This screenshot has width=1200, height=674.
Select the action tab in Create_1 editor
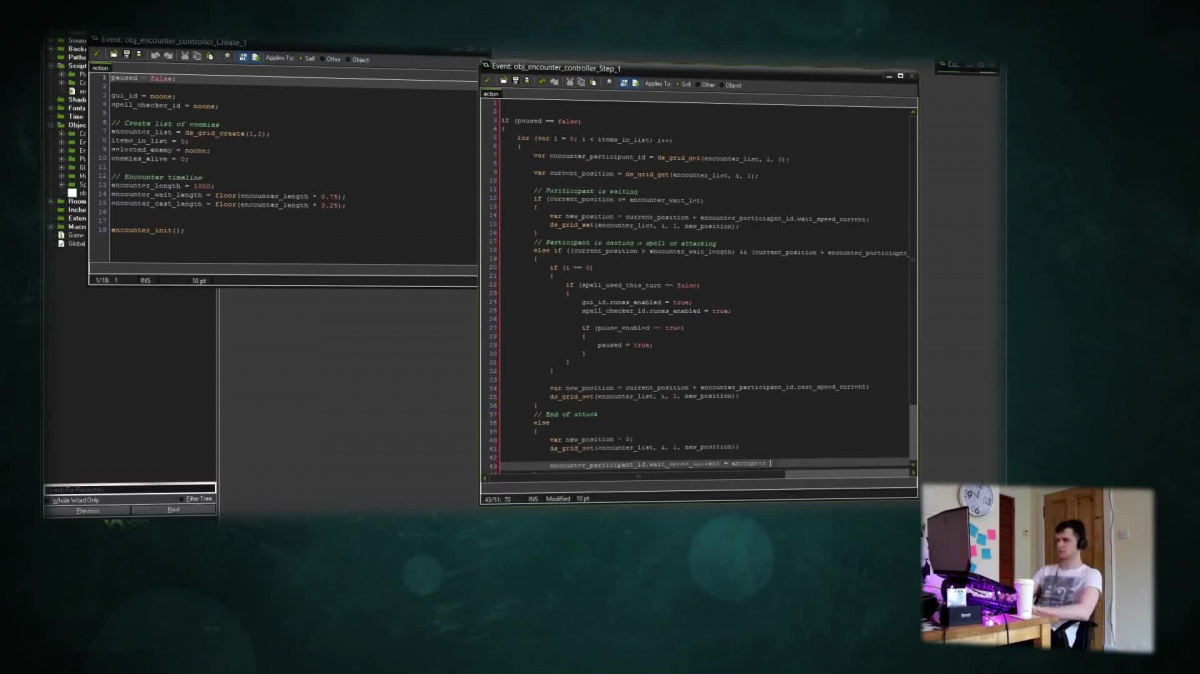coord(100,68)
